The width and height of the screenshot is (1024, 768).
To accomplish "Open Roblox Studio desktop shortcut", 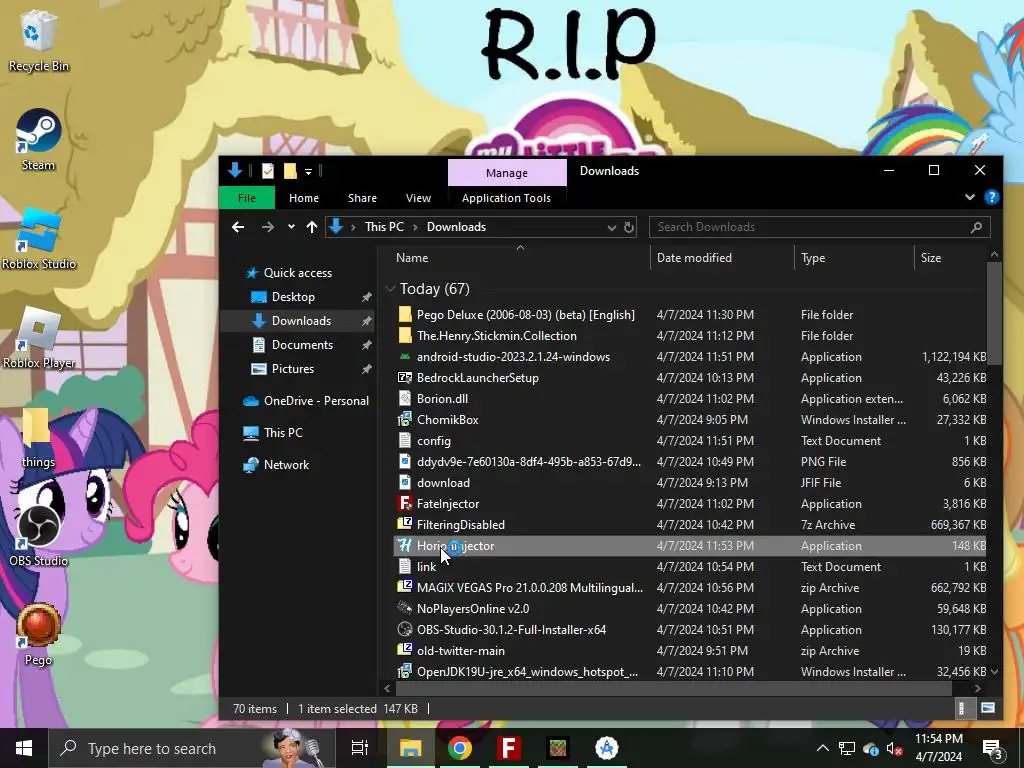I will click(x=39, y=239).
